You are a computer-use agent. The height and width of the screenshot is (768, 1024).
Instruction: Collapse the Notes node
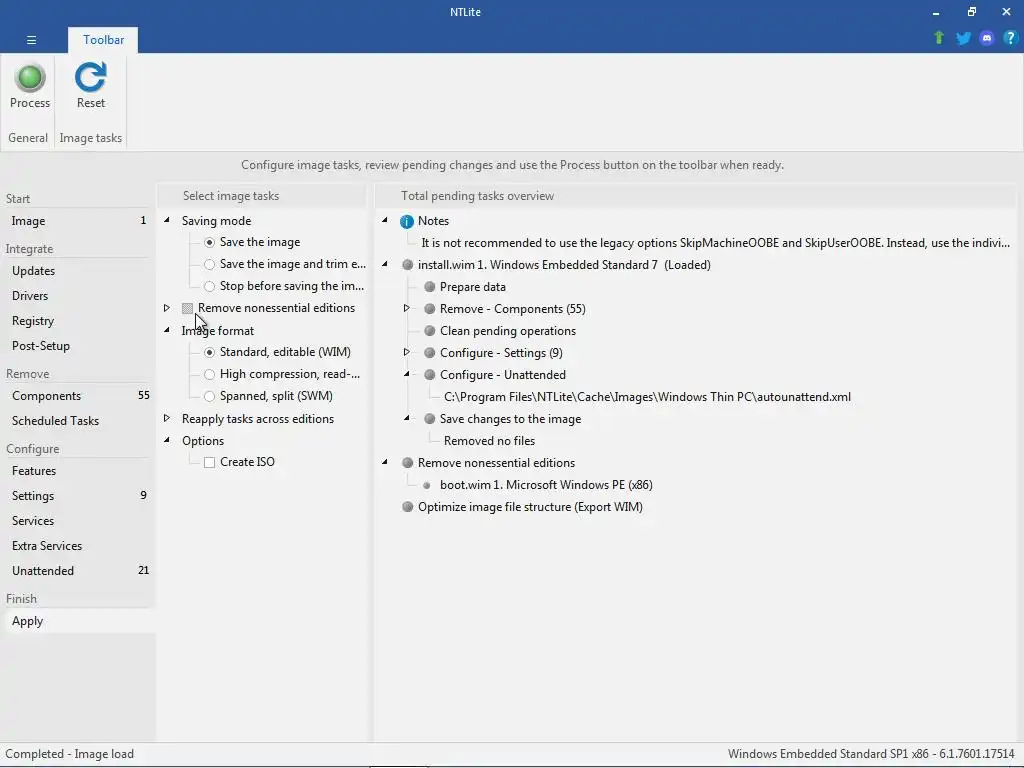(x=385, y=220)
